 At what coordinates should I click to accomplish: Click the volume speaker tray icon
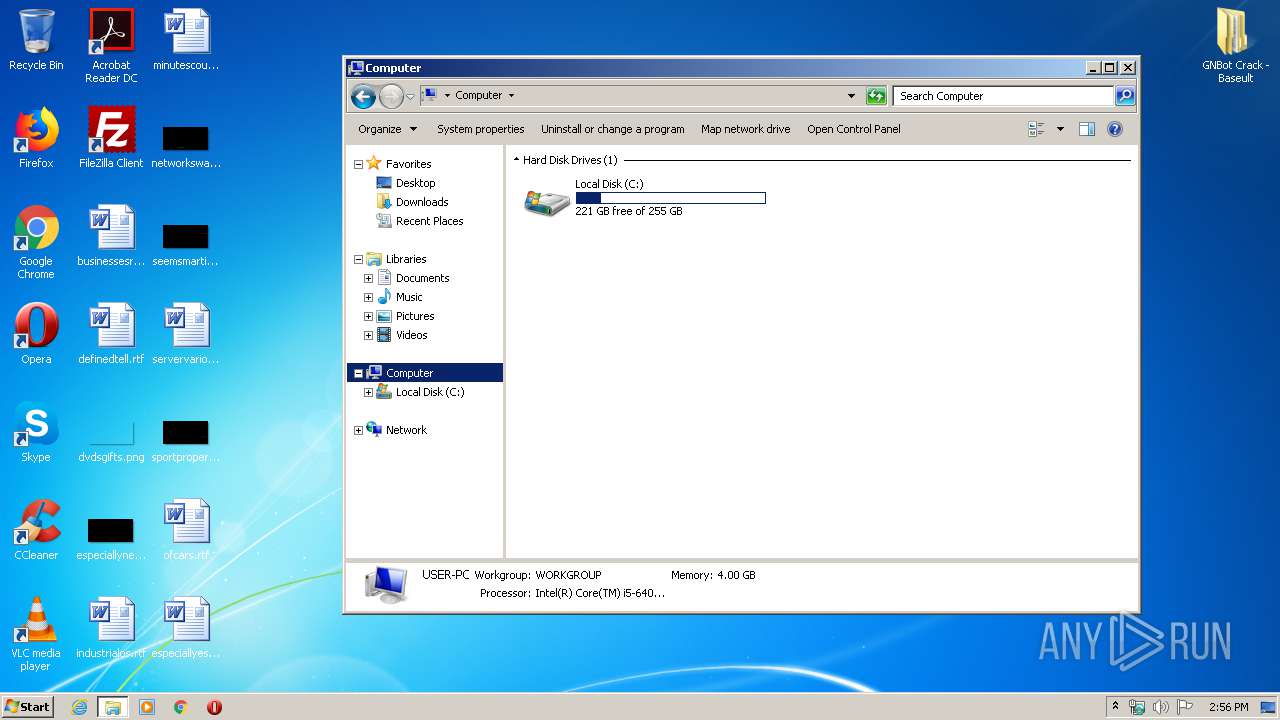tap(1161, 707)
